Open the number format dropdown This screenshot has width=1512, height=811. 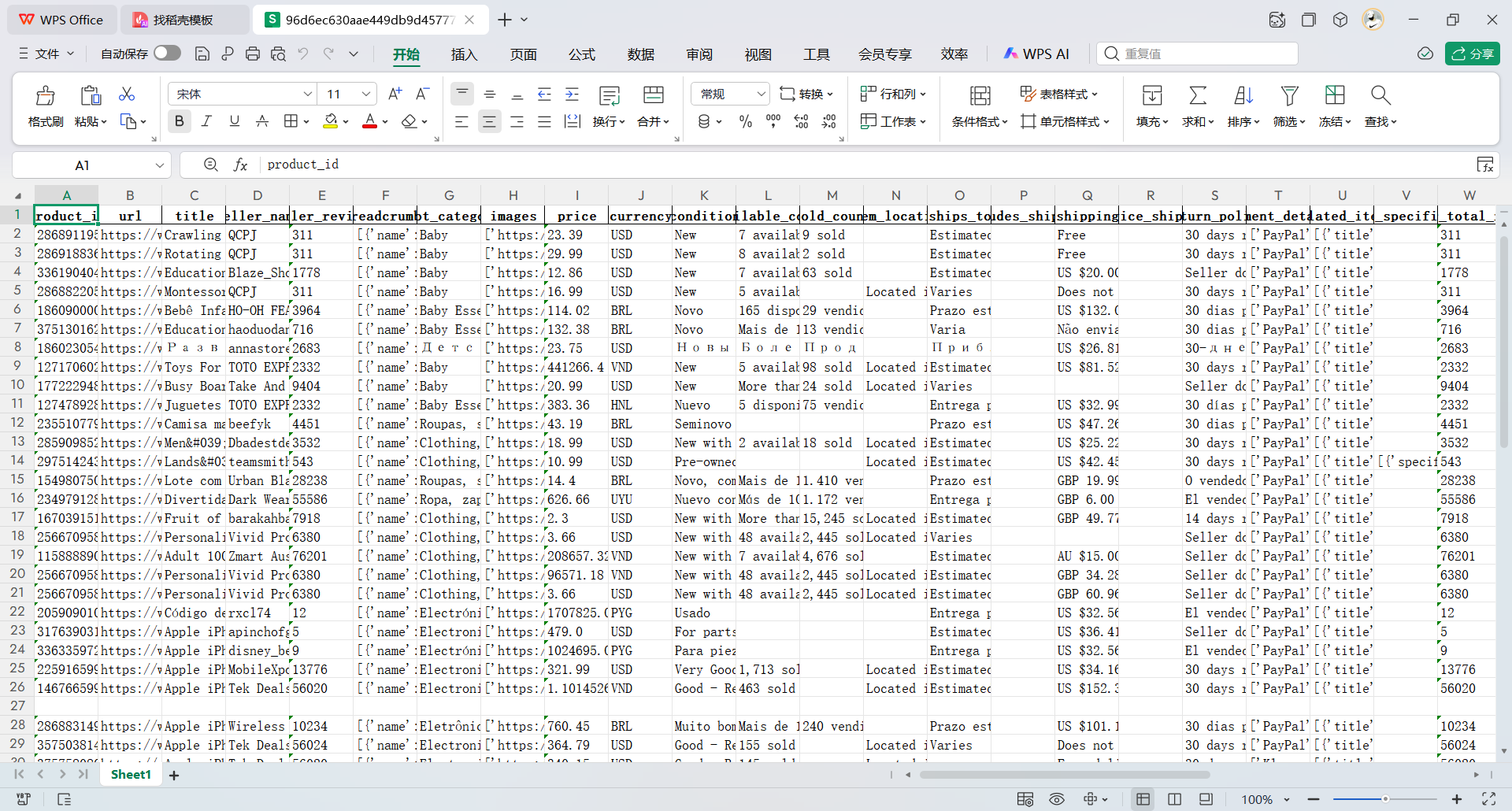point(761,94)
